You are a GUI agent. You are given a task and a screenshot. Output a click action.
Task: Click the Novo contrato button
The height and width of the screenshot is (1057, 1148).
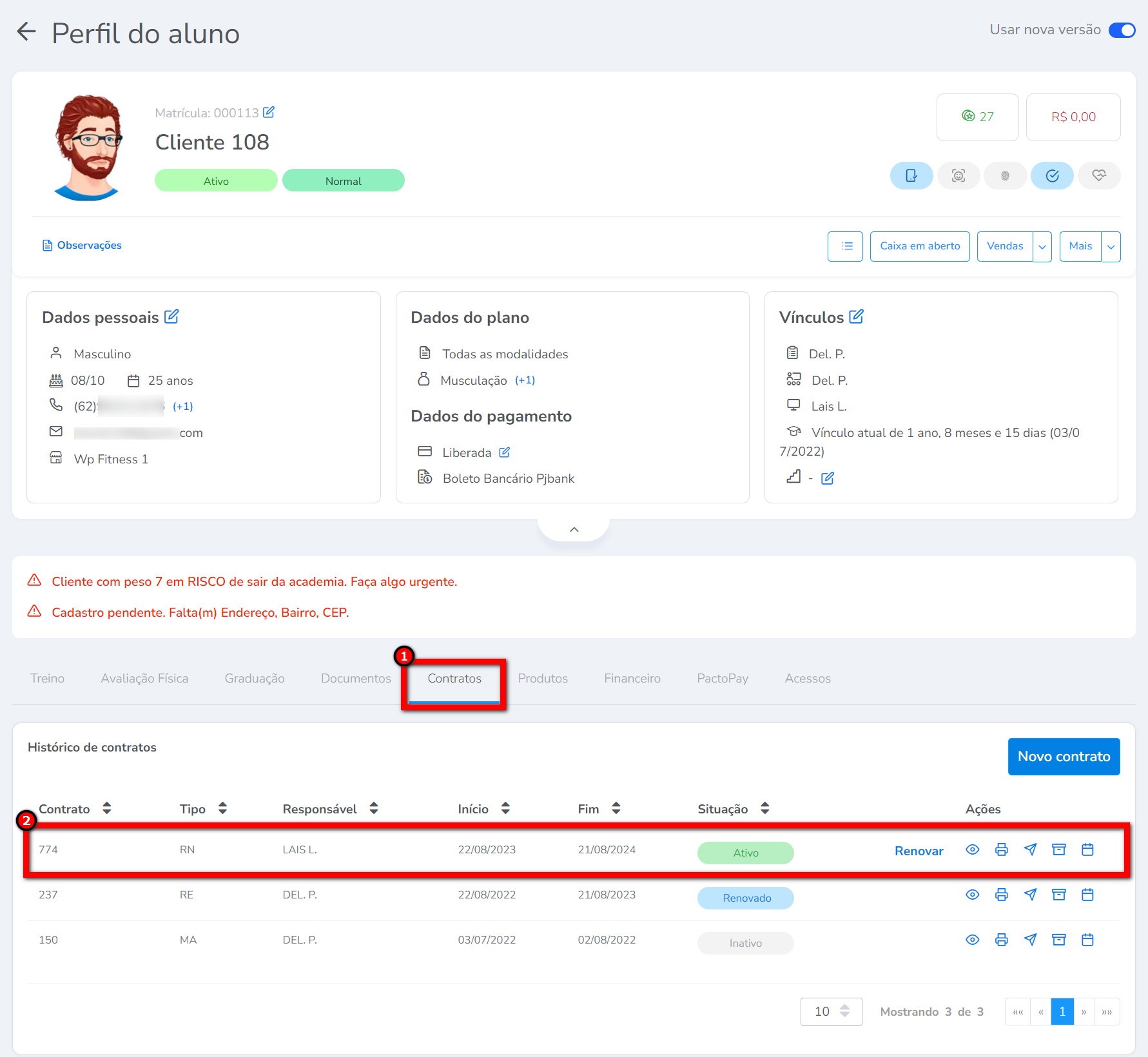[1064, 757]
